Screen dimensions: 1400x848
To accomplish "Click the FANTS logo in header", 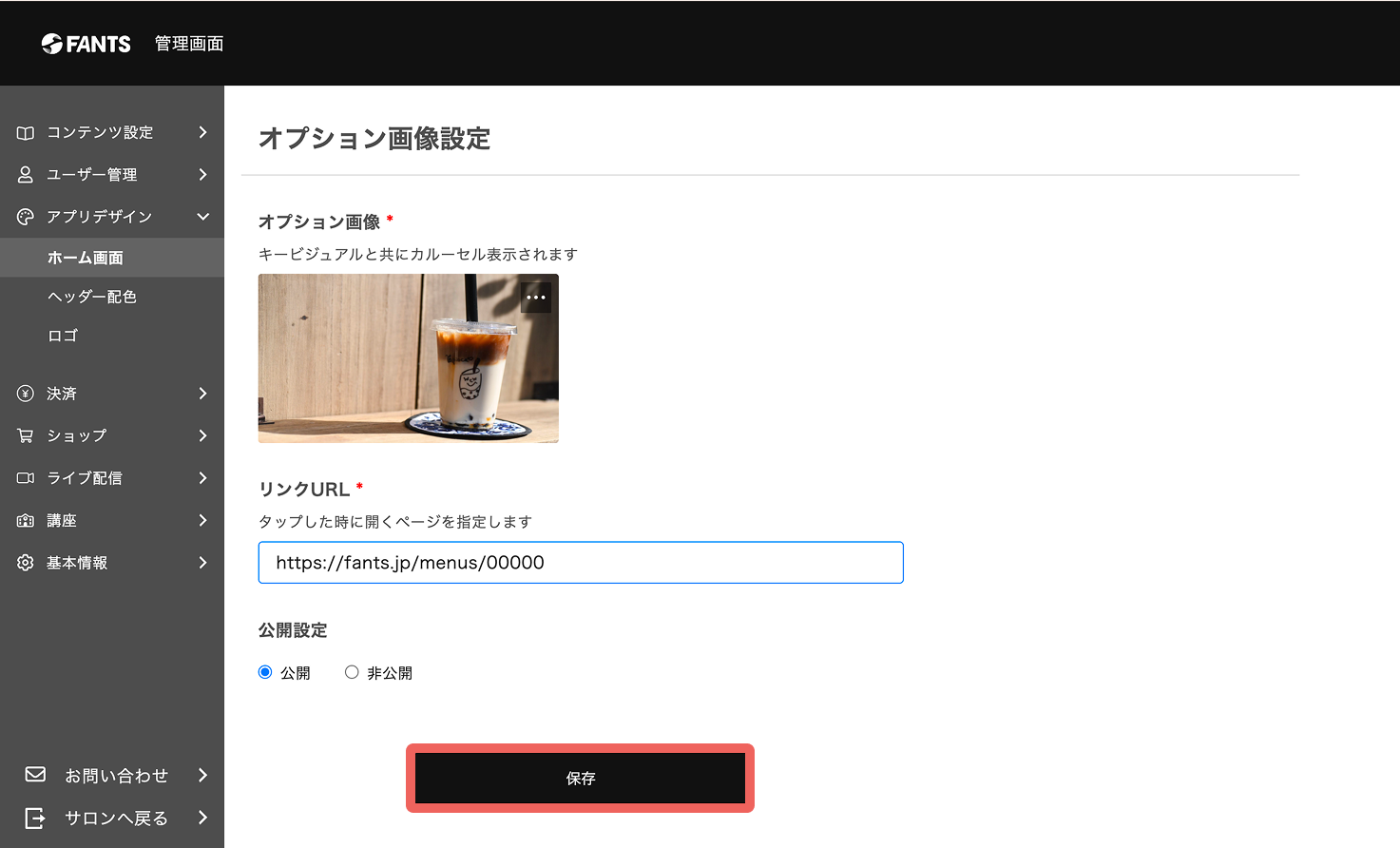I will (x=86, y=44).
